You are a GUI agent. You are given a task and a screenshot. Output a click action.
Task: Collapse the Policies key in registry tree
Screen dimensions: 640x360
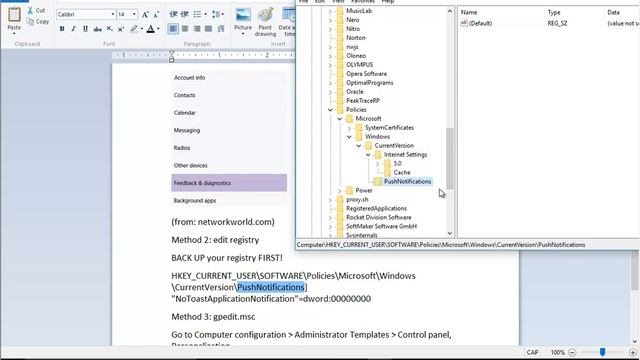(330, 110)
